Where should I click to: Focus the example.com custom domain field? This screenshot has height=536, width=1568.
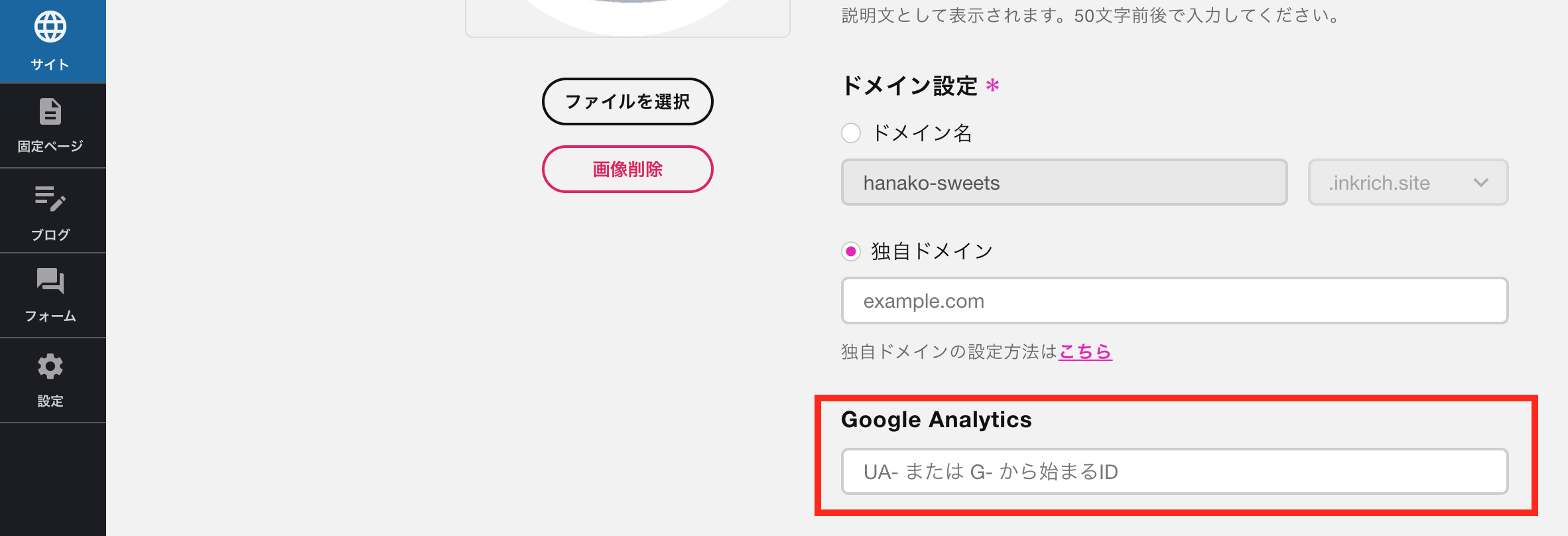[x=1175, y=301]
